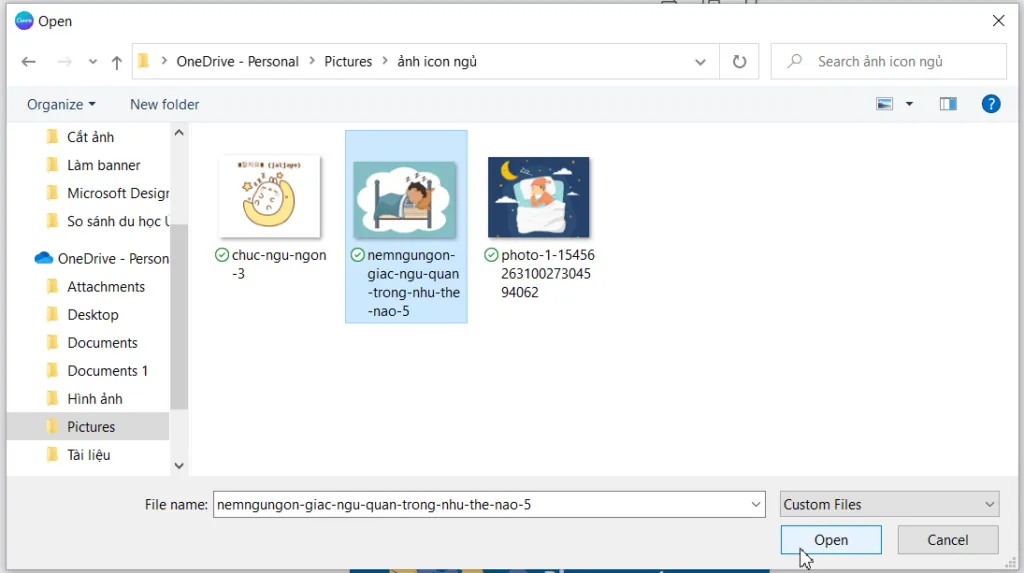The width and height of the screenshot is (1024, 573).
Task: Click nemngungon-giac-ngu-quan-trong file name label
Action: pos(413,284)
